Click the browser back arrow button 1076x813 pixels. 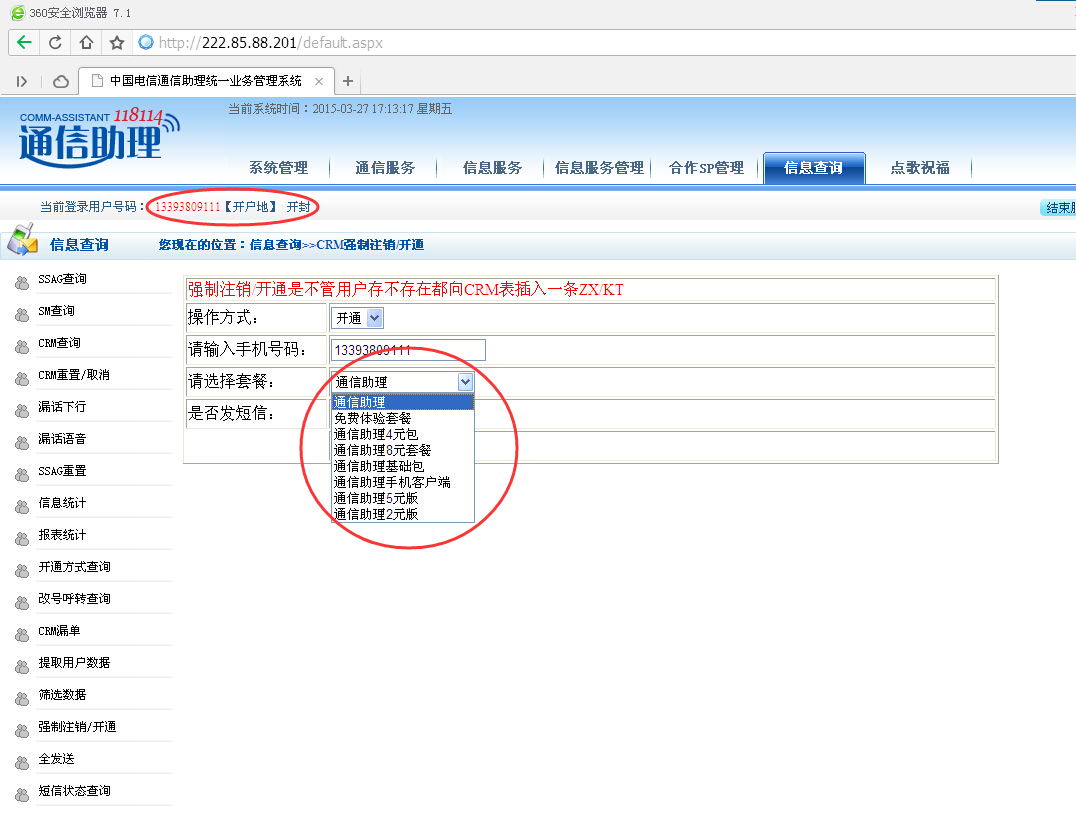pos(24,43)
